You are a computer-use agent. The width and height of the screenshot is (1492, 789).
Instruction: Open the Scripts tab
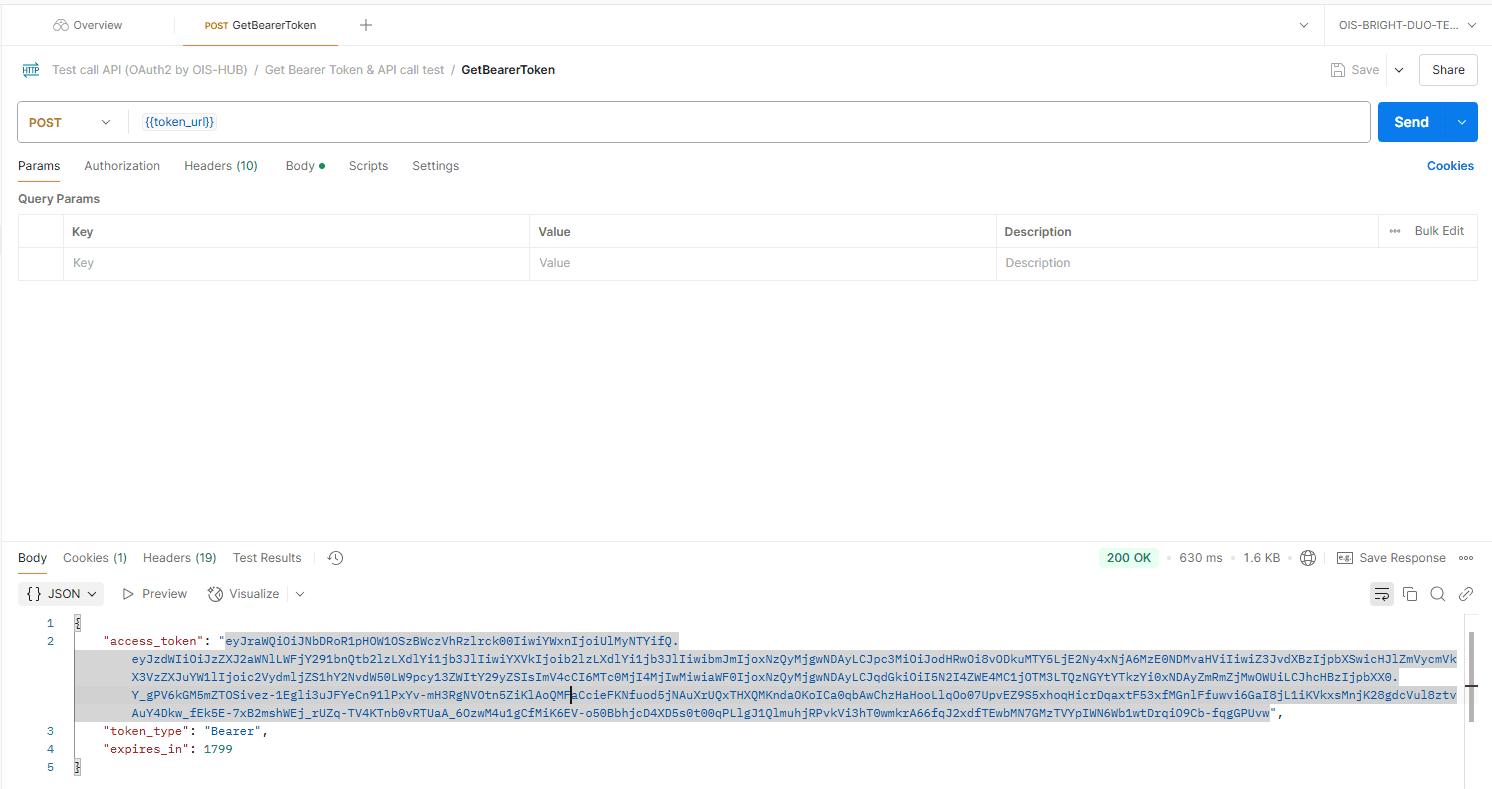[x=368, y=166]
